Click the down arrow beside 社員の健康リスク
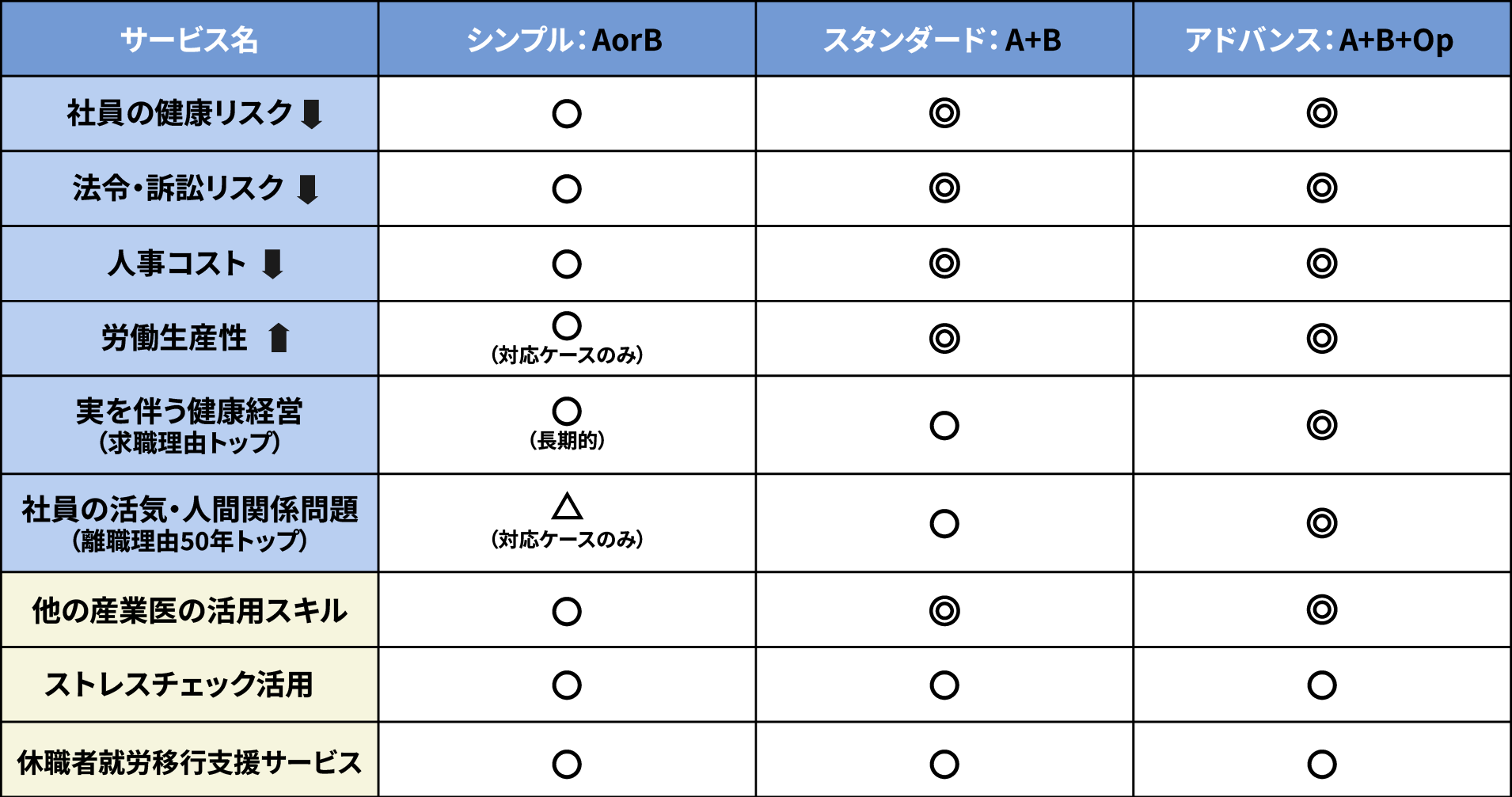 (x=312, y=114)
